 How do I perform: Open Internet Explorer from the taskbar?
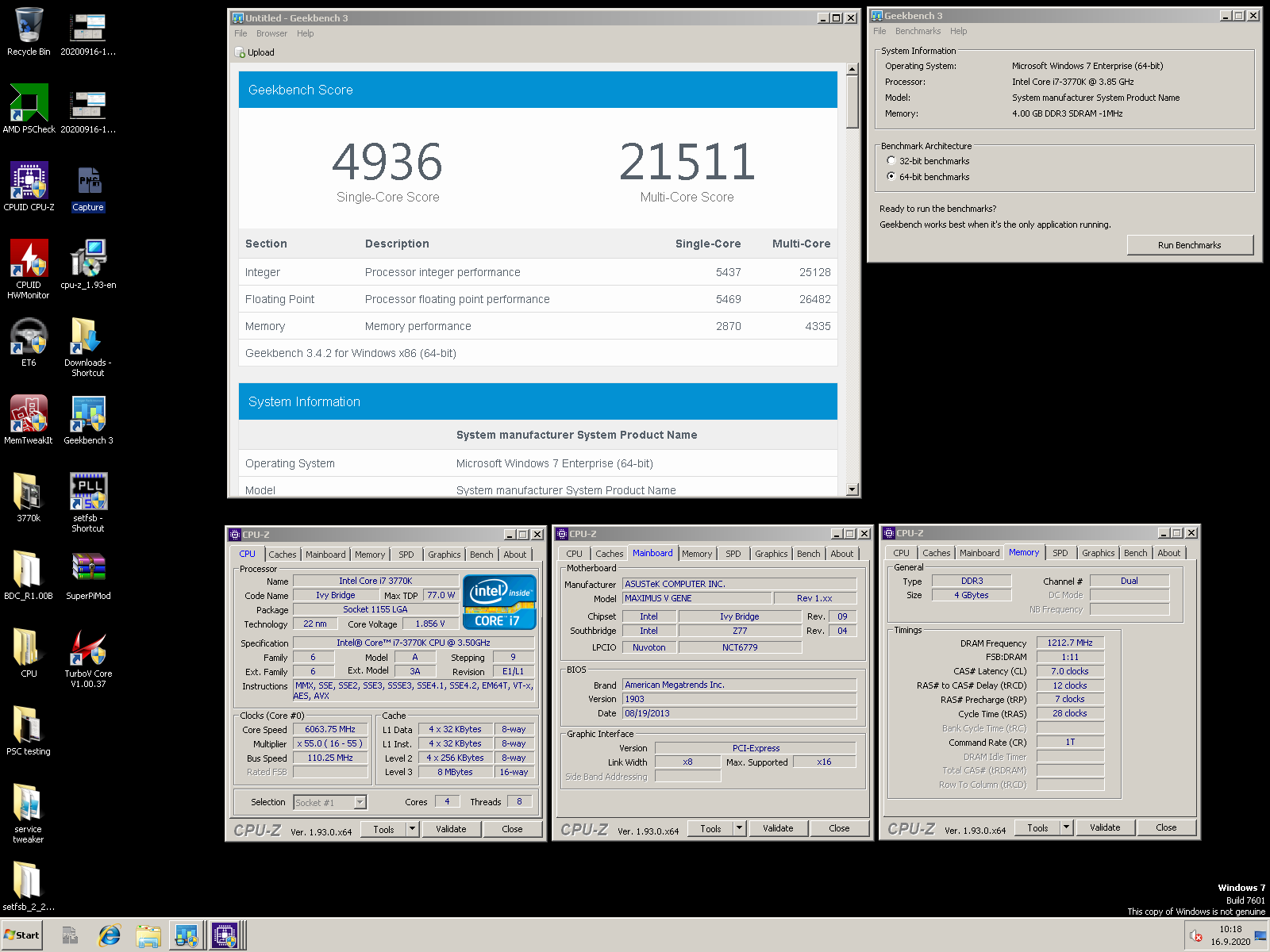[x=110, y=935]
